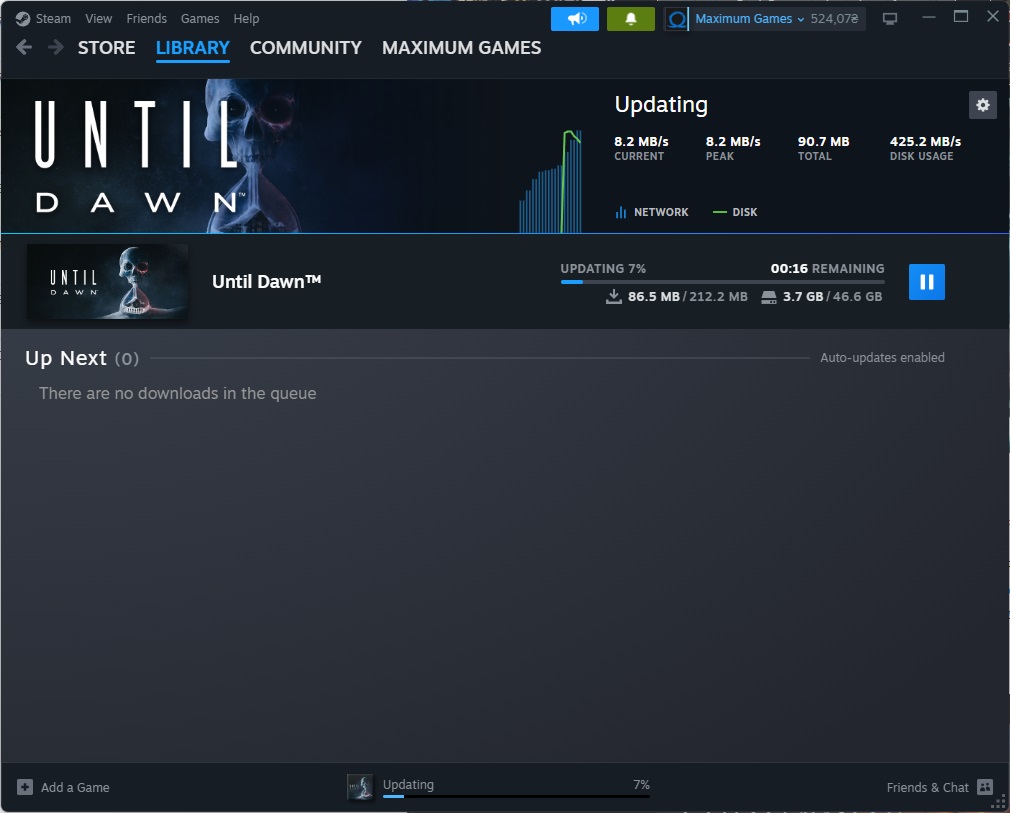Click the Steam logo icon
This screenshot has width=1010, height=813.
pos(23,19)
